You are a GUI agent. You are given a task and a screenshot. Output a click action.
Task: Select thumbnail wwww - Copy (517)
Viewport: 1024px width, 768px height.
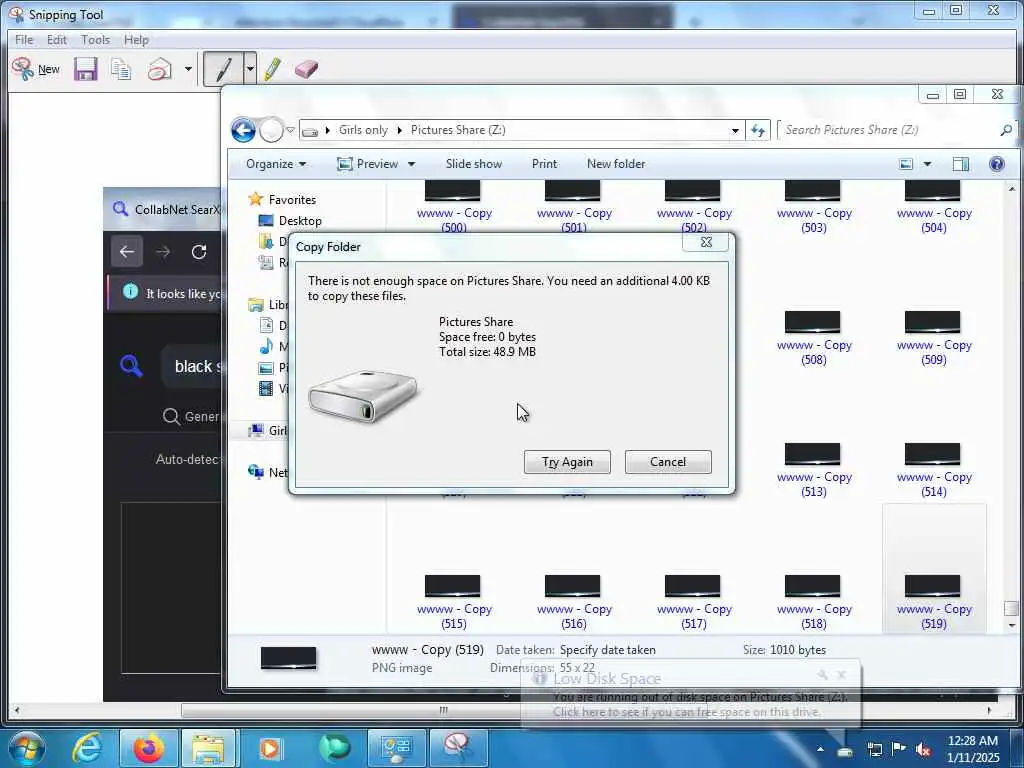pyautogui.click(x=694, y=602)
